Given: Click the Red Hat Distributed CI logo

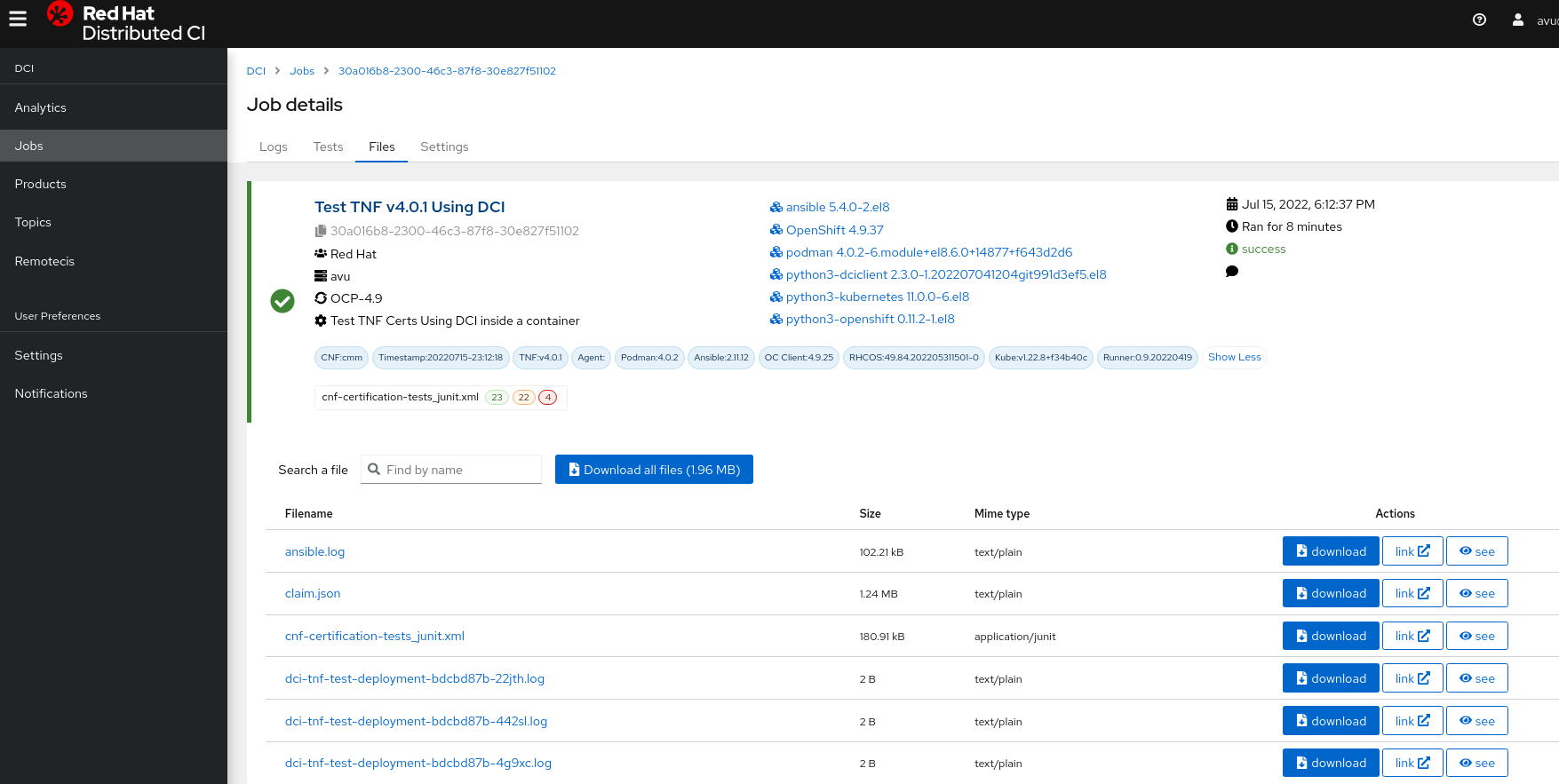Looking at the screenshot, I should [x=125, y=23].
